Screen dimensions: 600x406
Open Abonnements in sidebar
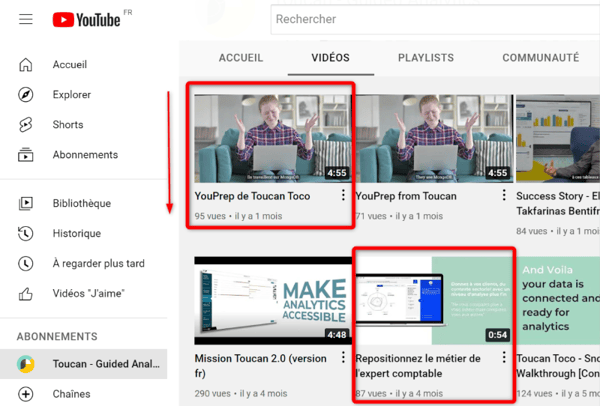coord(85,155)
